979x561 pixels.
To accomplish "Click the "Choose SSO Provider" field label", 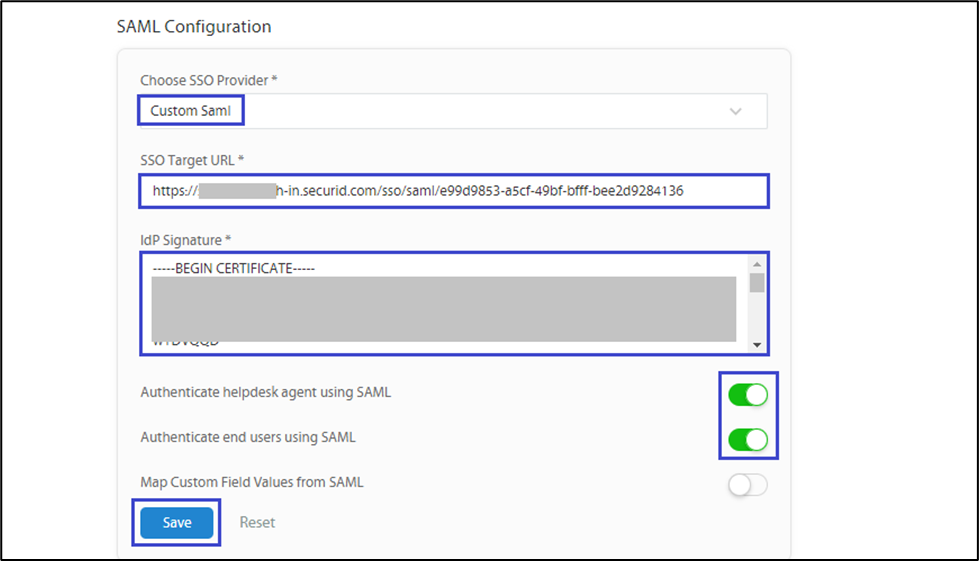I will [x=208, y=79].
